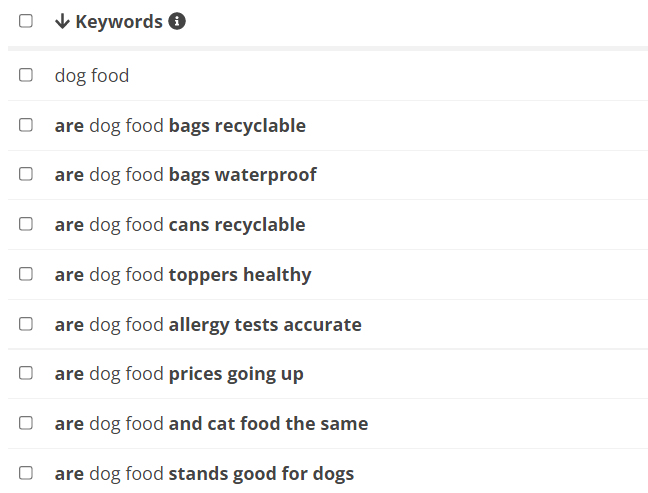Toggle the select-all checkbox in header
The width and height of the screenshot is (648, 493).
point(26,21)
